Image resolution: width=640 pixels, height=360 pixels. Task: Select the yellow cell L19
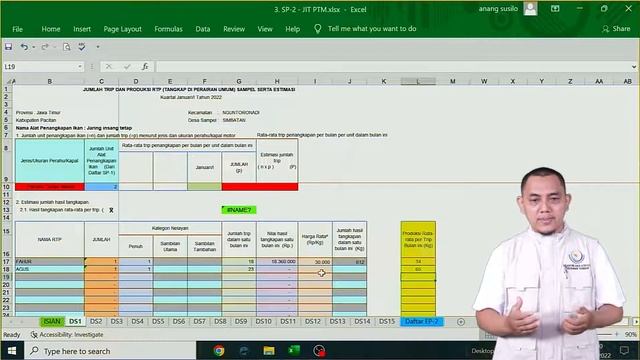(x=418, y=277)
